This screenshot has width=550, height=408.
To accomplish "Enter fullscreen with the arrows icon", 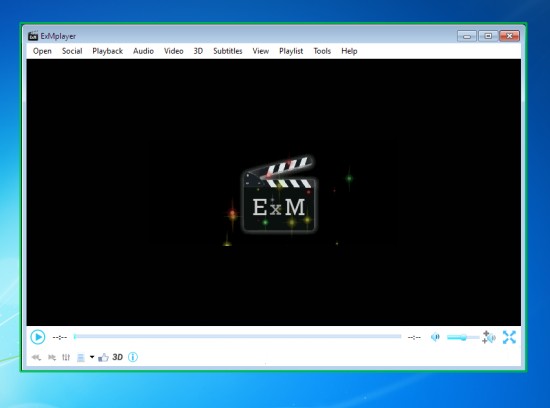I will pos(509,337).
